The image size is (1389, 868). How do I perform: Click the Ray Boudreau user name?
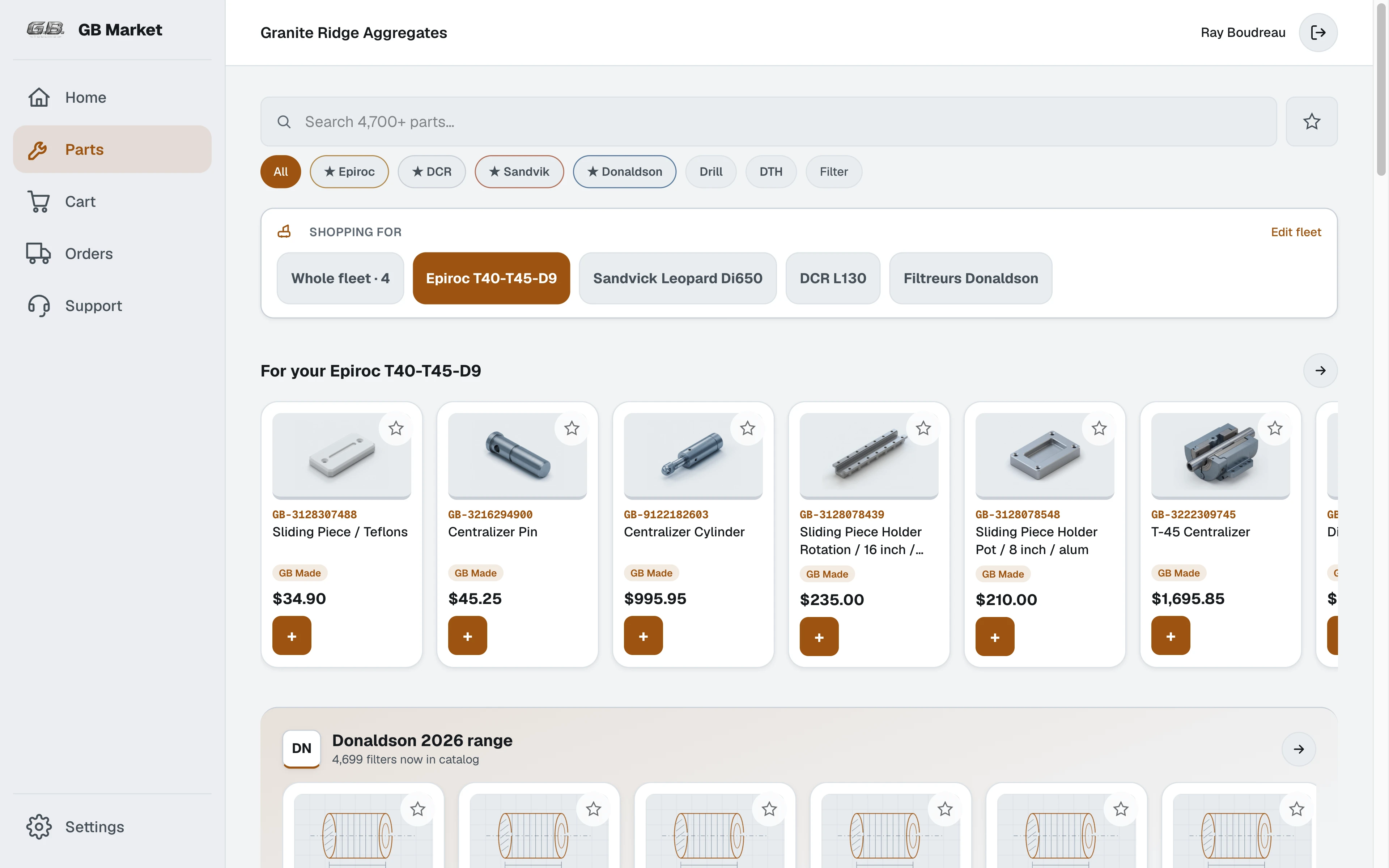tap(1243, 33)
